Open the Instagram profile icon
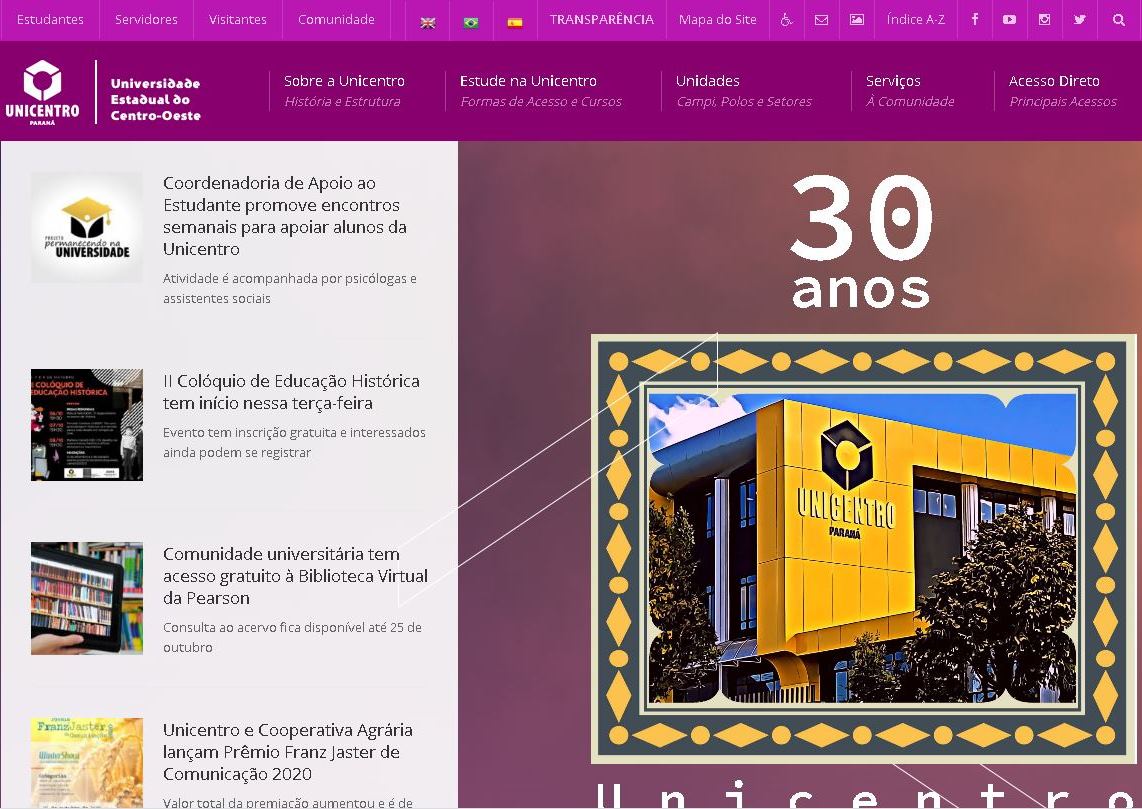The height and width of the screenshot is (809, 1142). pyautogui.click(x=1044, y=20)
